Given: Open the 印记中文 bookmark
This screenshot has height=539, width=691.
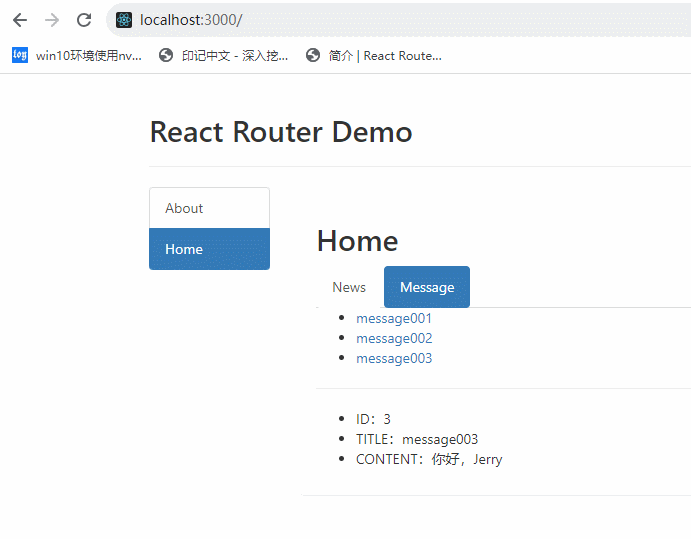Looking at the screenshot, I should [x=224, y=56].
